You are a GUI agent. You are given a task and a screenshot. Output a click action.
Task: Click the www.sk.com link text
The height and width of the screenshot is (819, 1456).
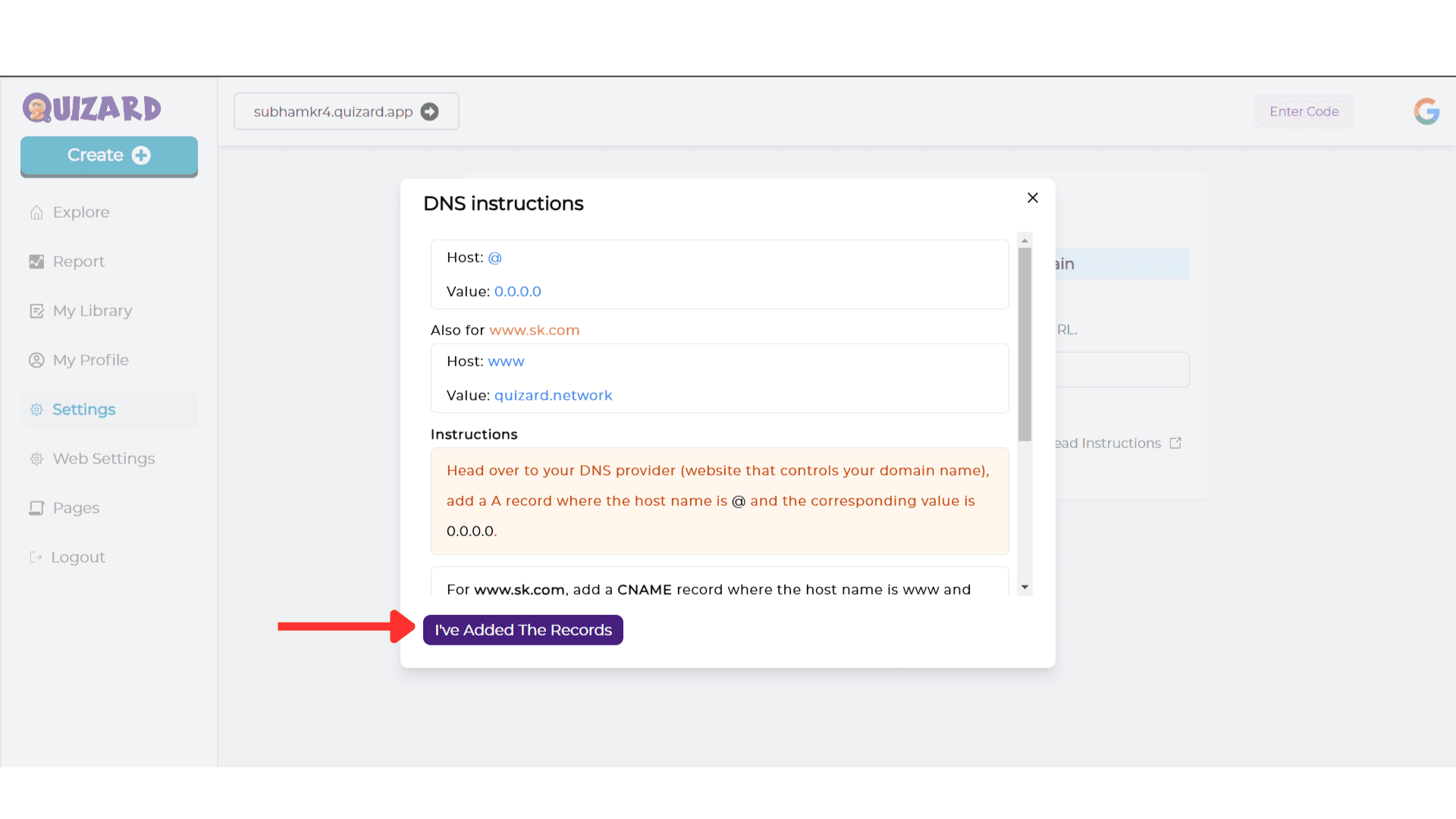(535, 331)
